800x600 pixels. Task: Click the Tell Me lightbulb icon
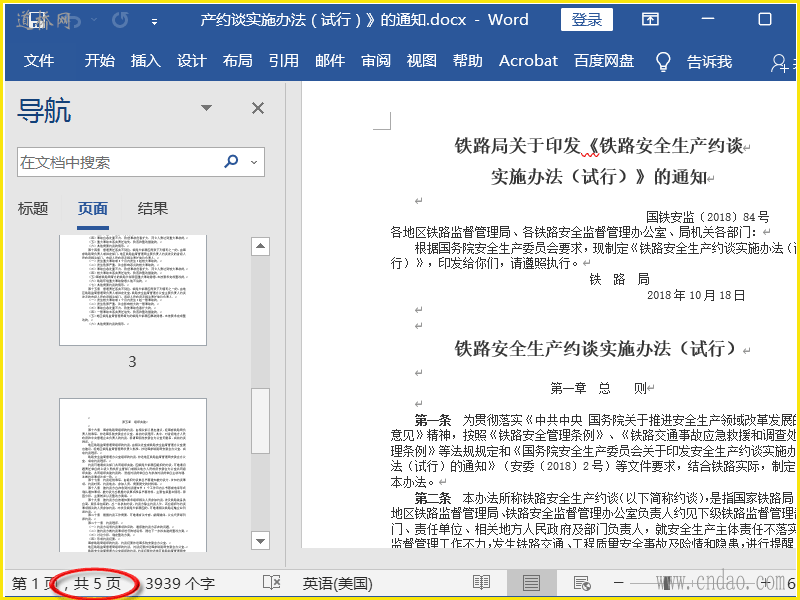pyautogui.click(x=662, y=61)
